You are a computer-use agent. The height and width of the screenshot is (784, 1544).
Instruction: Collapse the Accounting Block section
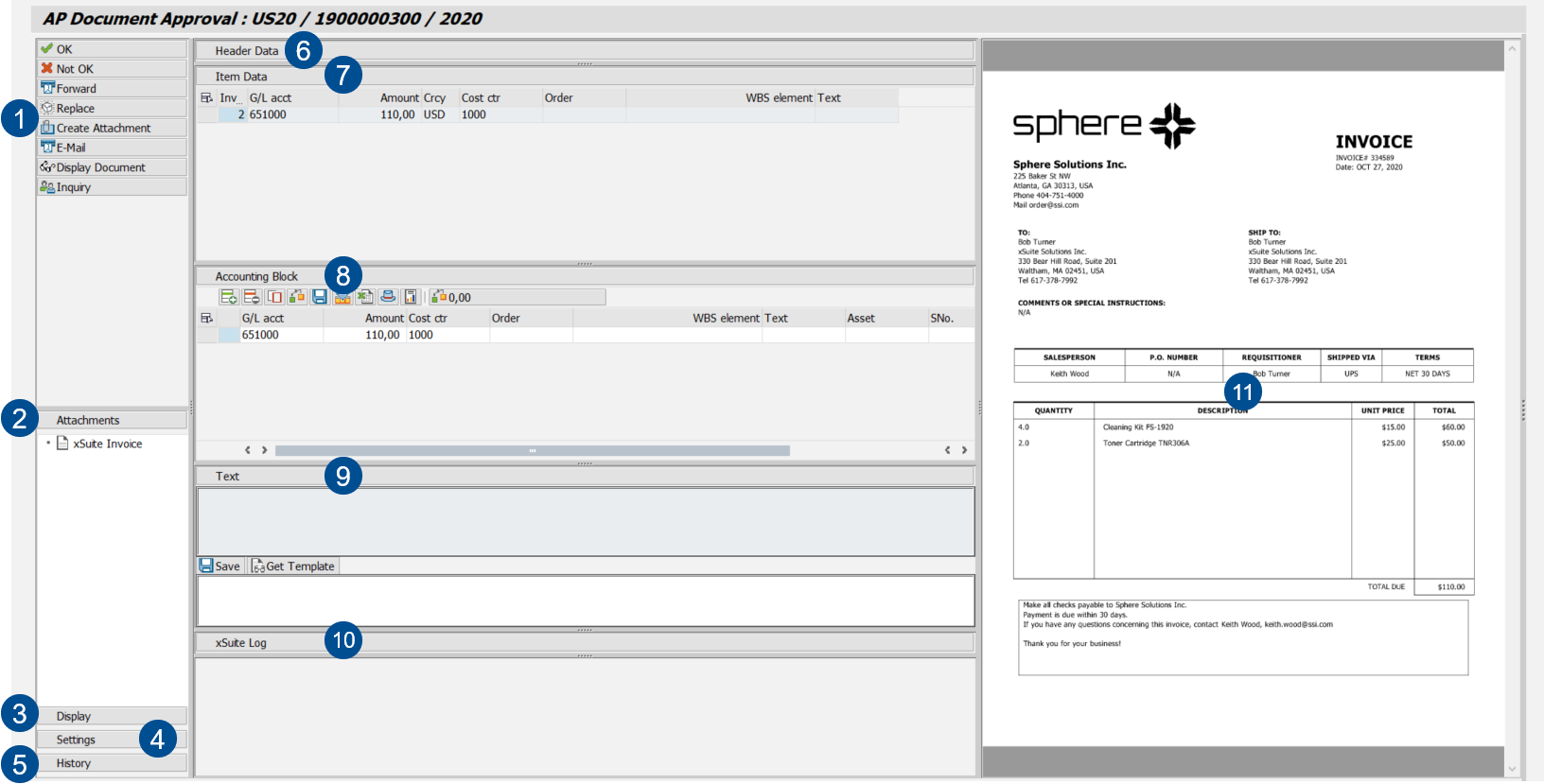pos(585,276)
